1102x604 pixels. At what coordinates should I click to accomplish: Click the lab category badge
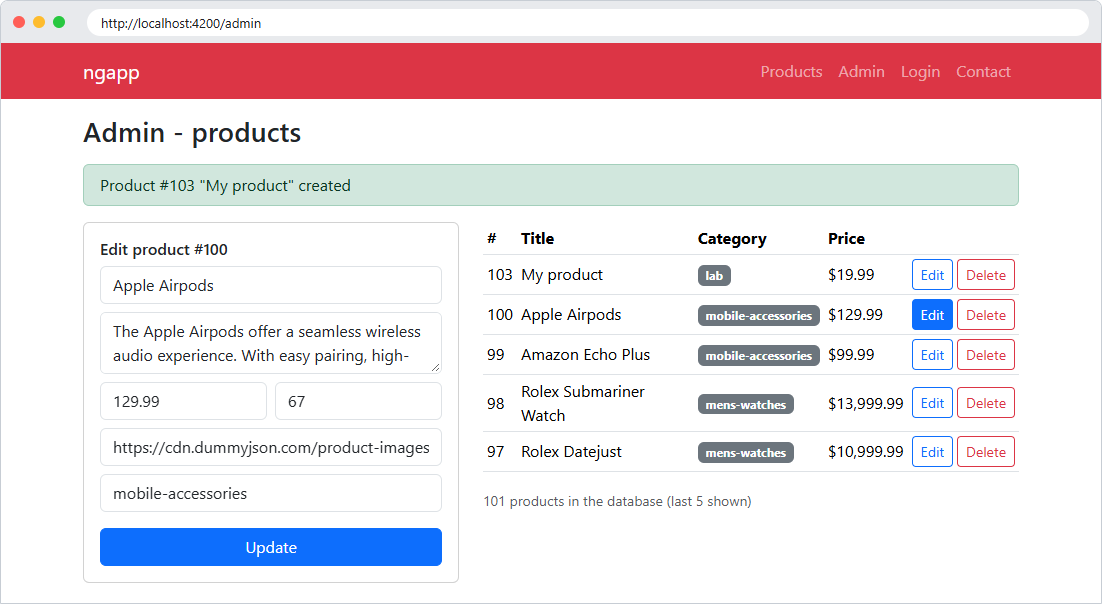pyautogui.click(x=714, y=276)
